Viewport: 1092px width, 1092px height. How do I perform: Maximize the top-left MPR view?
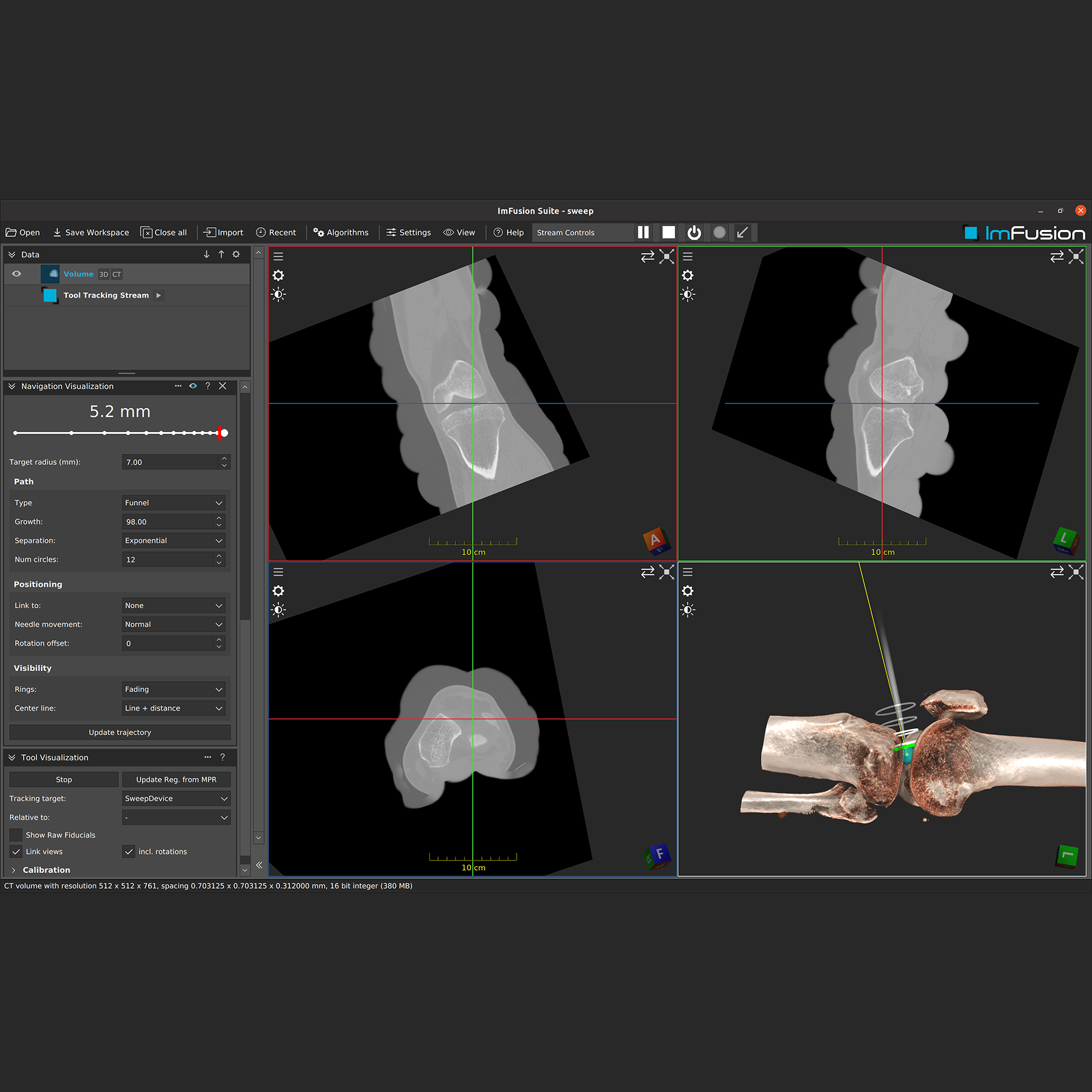tap(667, 257)
